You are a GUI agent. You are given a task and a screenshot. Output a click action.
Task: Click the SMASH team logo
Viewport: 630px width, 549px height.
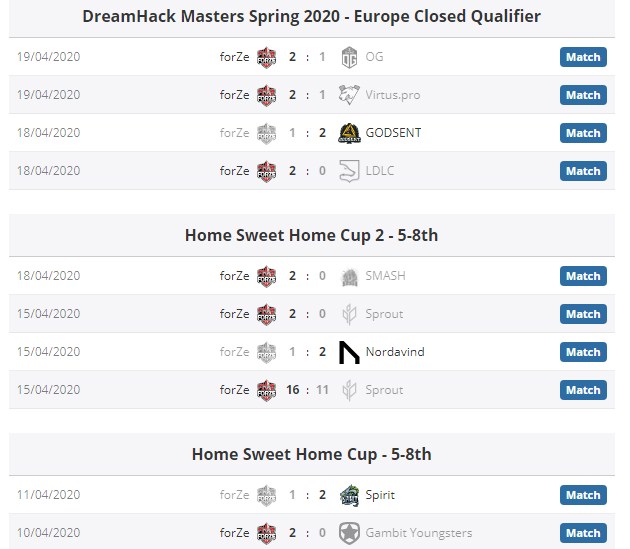349,276
